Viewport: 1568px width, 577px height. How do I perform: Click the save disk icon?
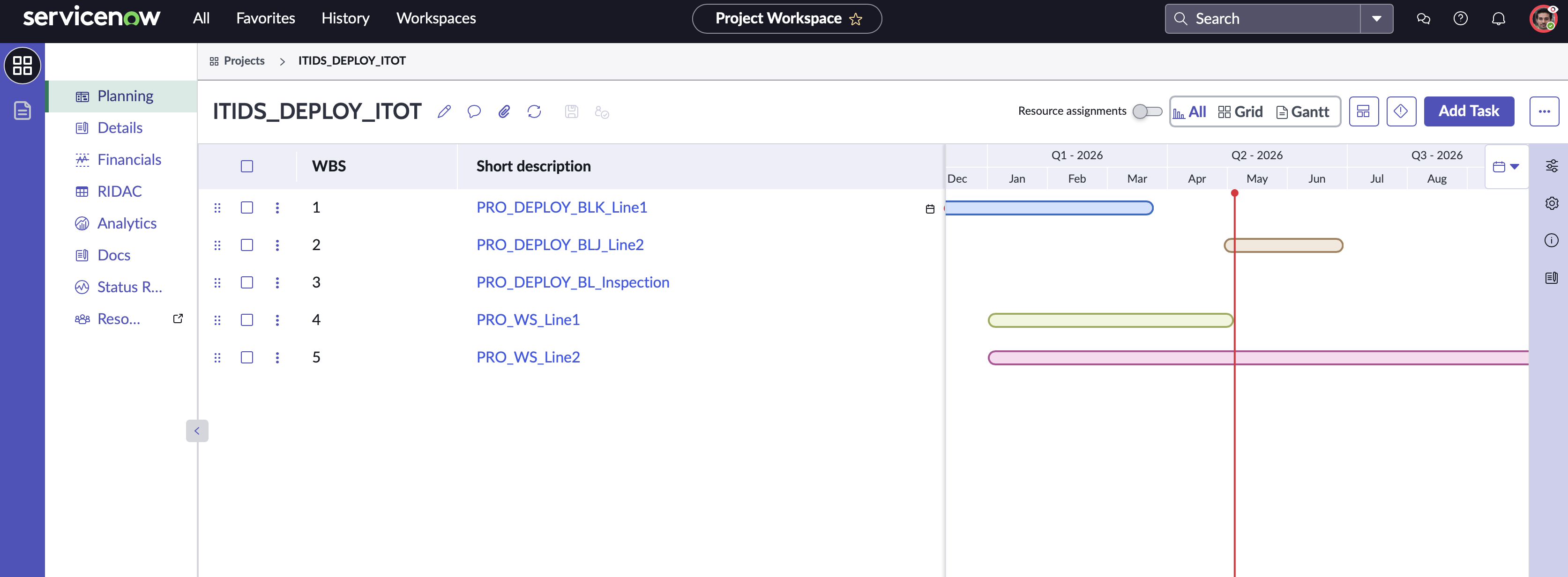(571, 111)
